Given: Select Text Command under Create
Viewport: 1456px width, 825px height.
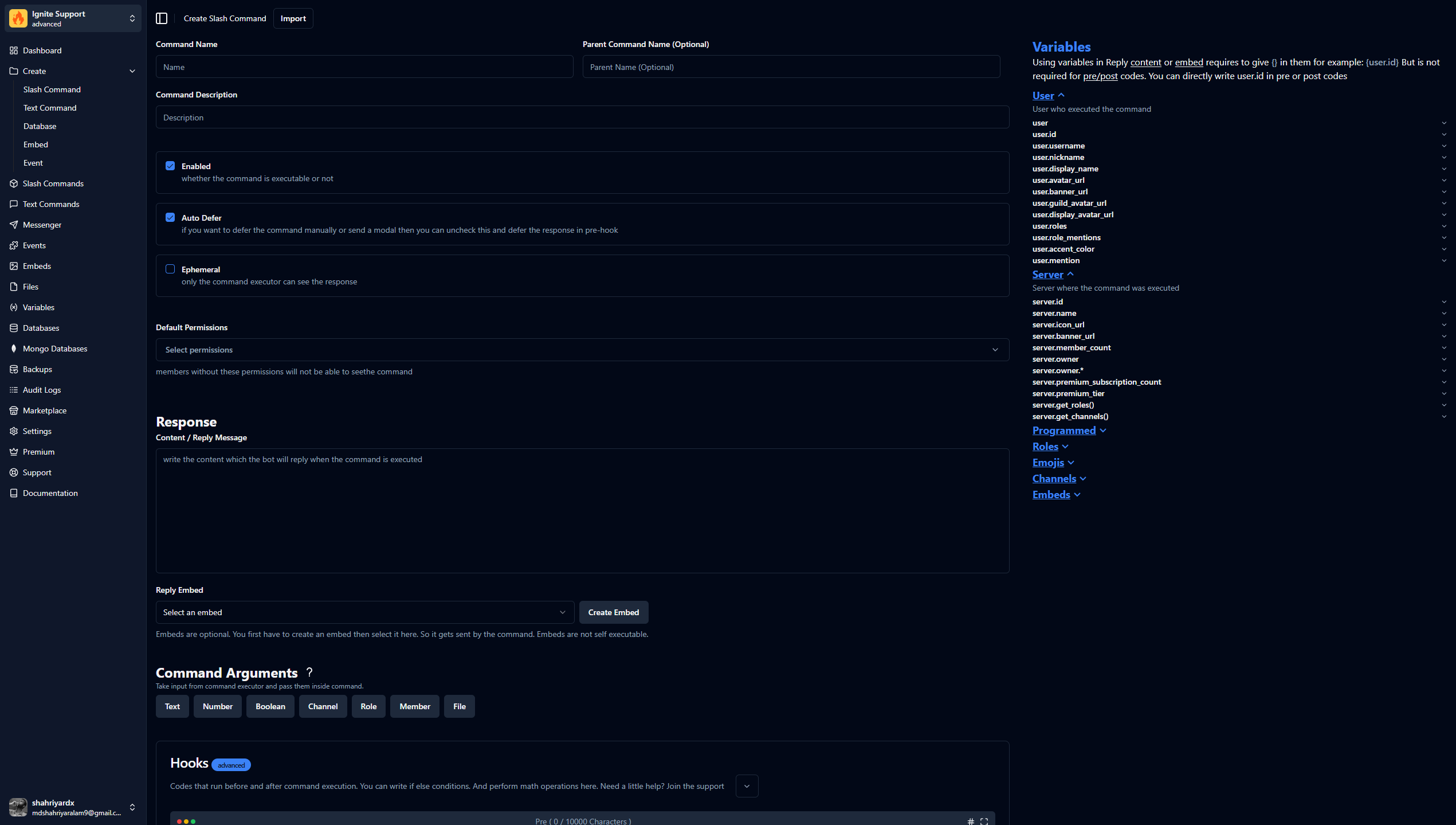Looking at the screenshot, I should pyautogui.click(x=50, y=108).
